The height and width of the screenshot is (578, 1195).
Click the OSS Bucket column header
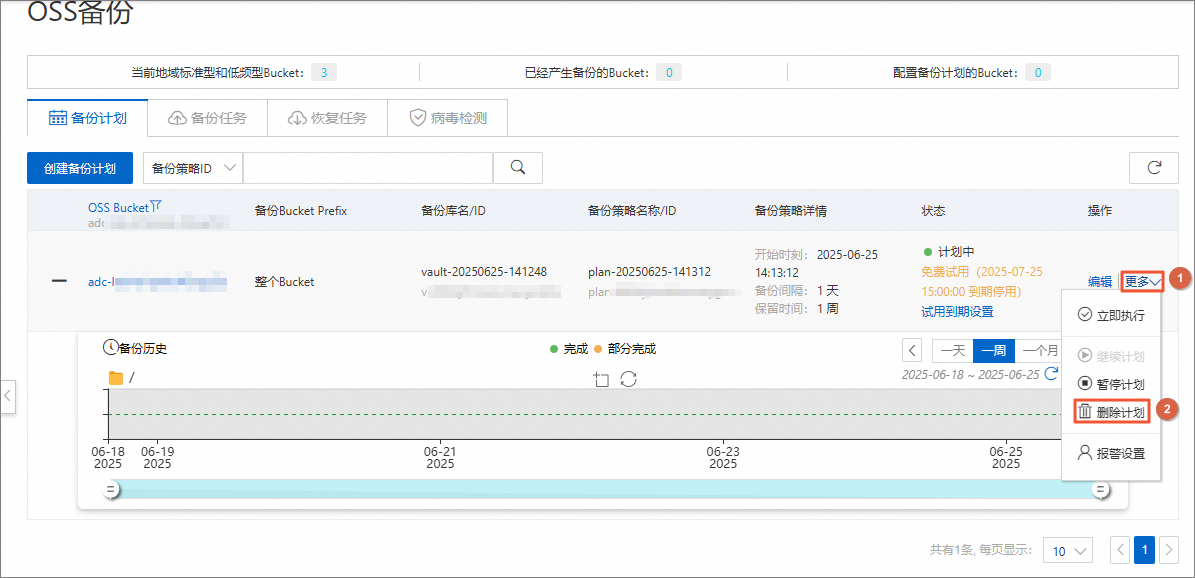118,205
